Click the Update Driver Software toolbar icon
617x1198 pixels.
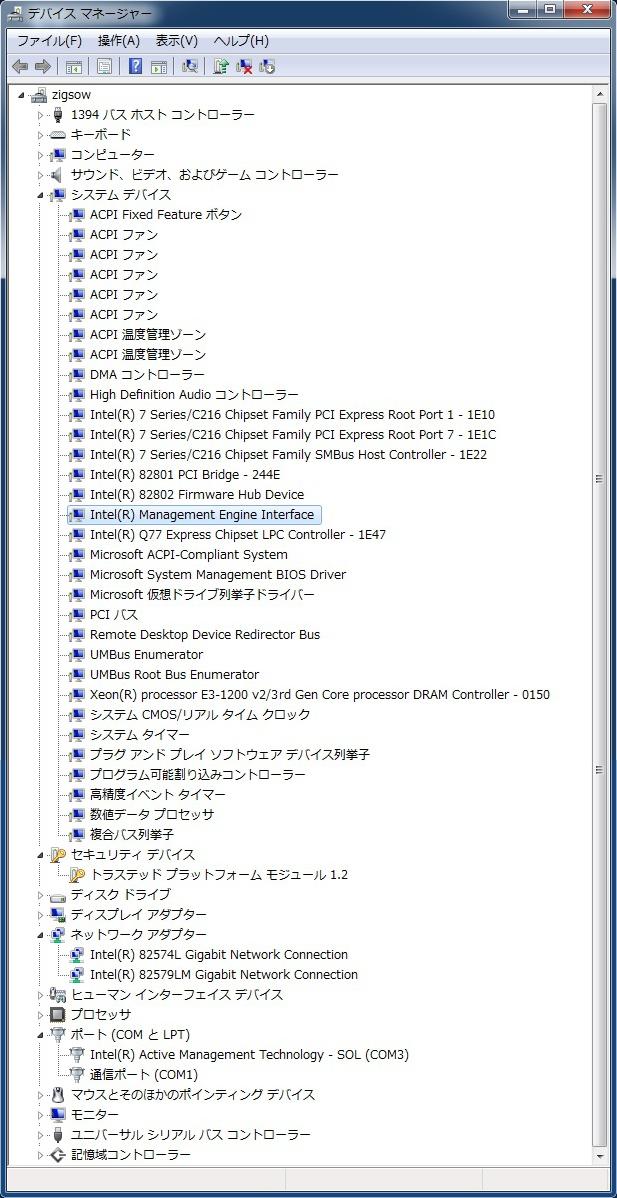(x=221, y=66)
